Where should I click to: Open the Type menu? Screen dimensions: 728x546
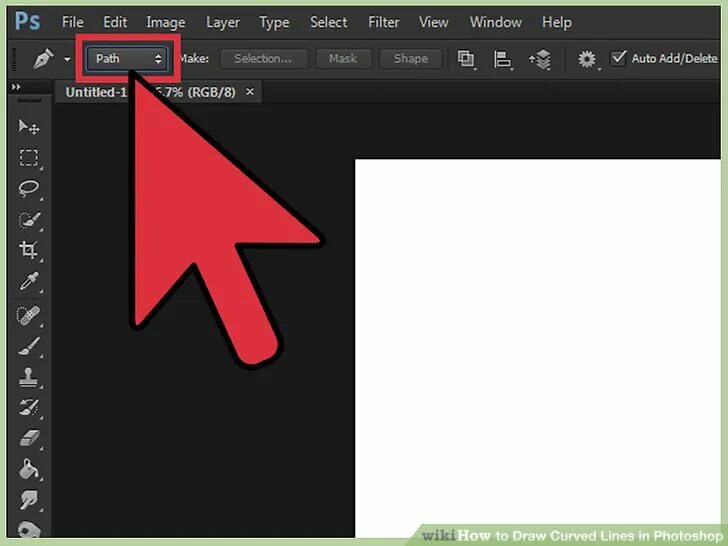[x=274, y=23]
